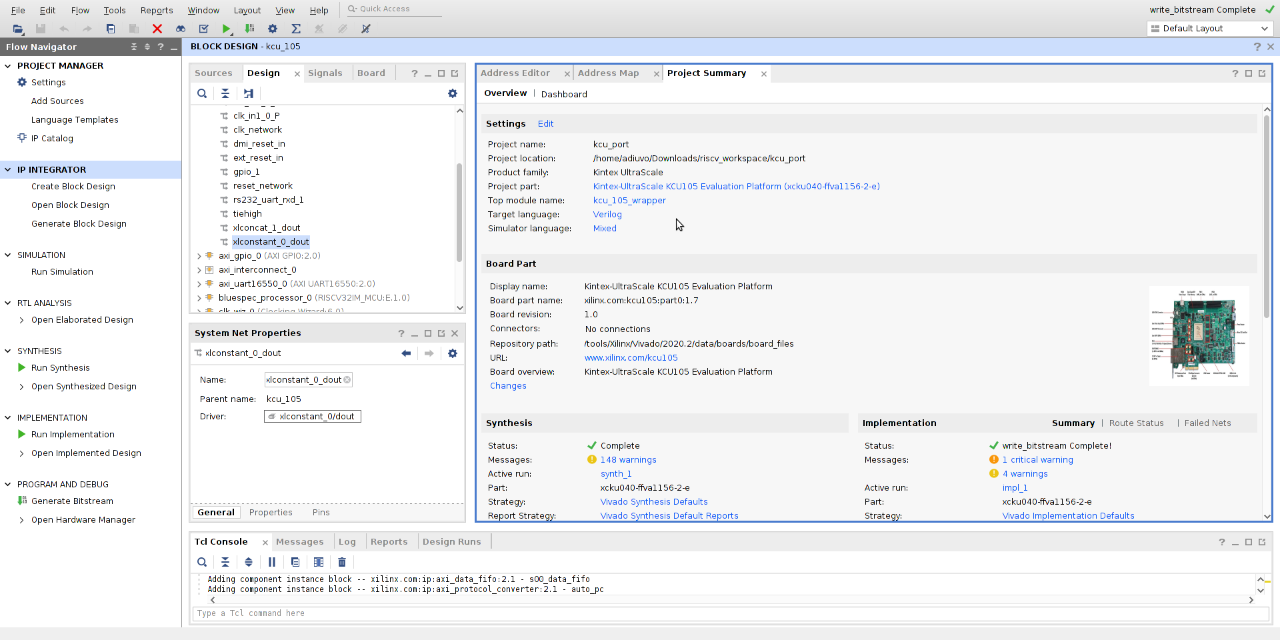Select reset_network in the Design tree
The image size is (1280, 640).
click(263, 186)
